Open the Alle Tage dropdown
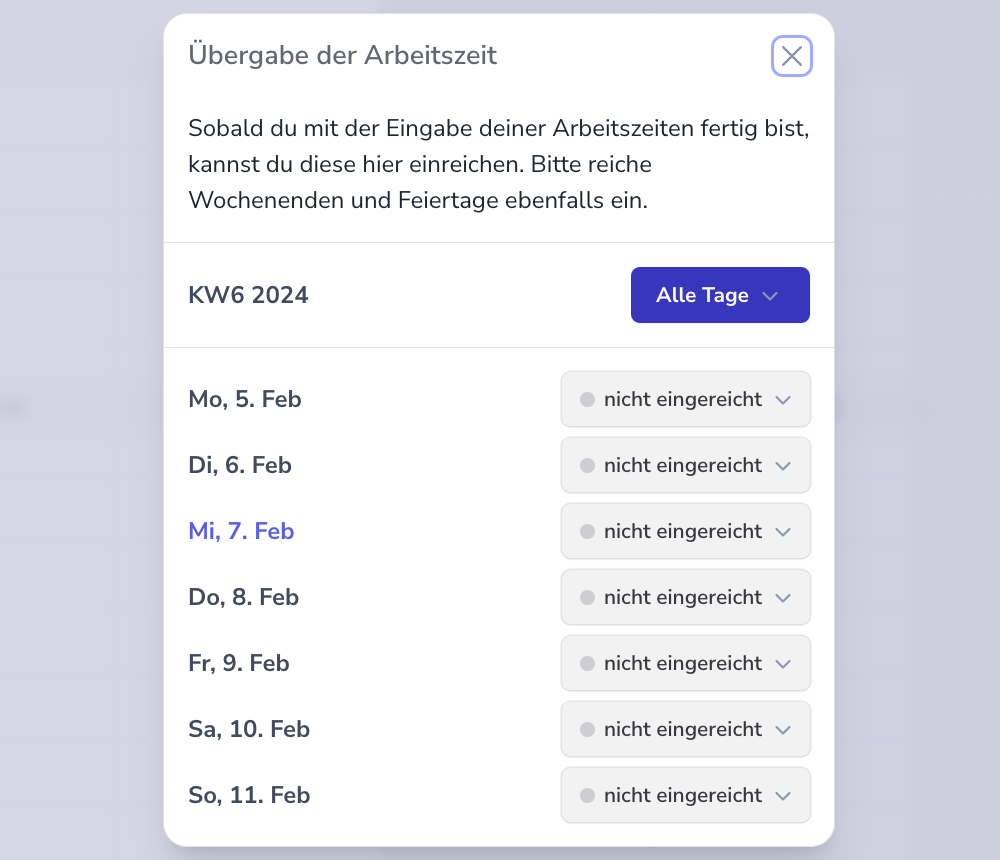 point(720,295)
